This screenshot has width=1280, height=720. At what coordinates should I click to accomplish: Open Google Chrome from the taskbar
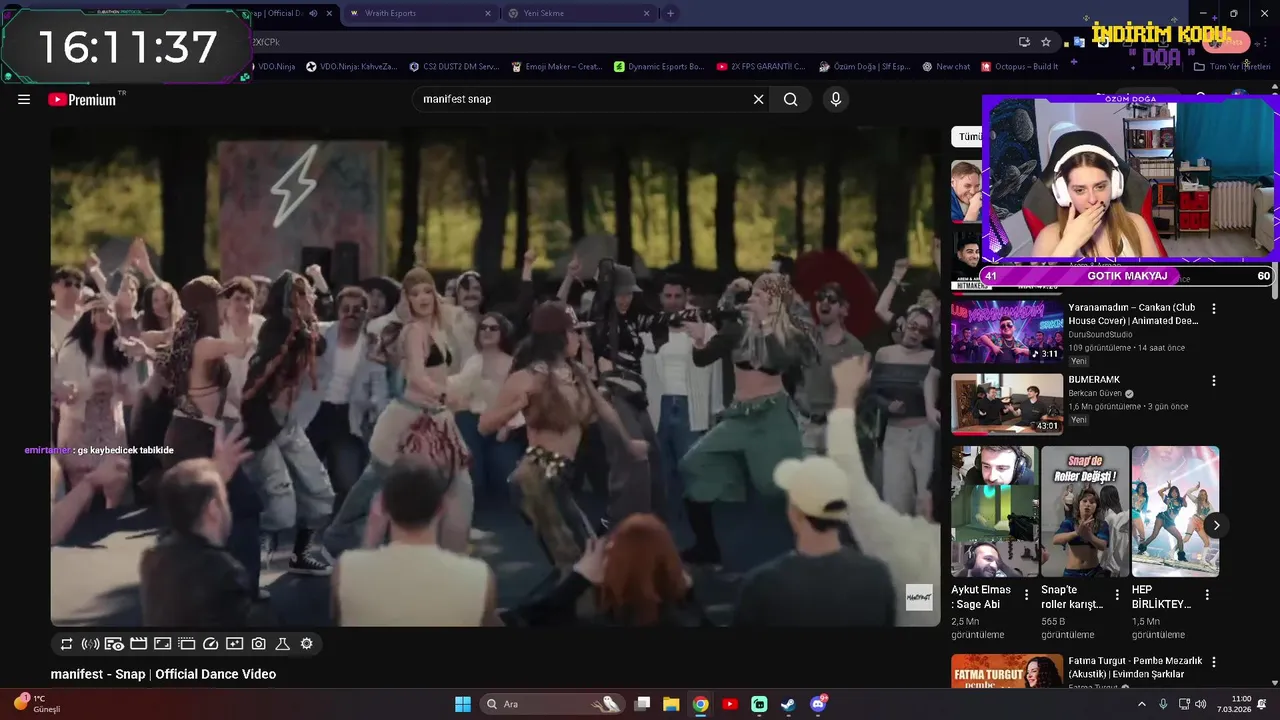(700, 704)
